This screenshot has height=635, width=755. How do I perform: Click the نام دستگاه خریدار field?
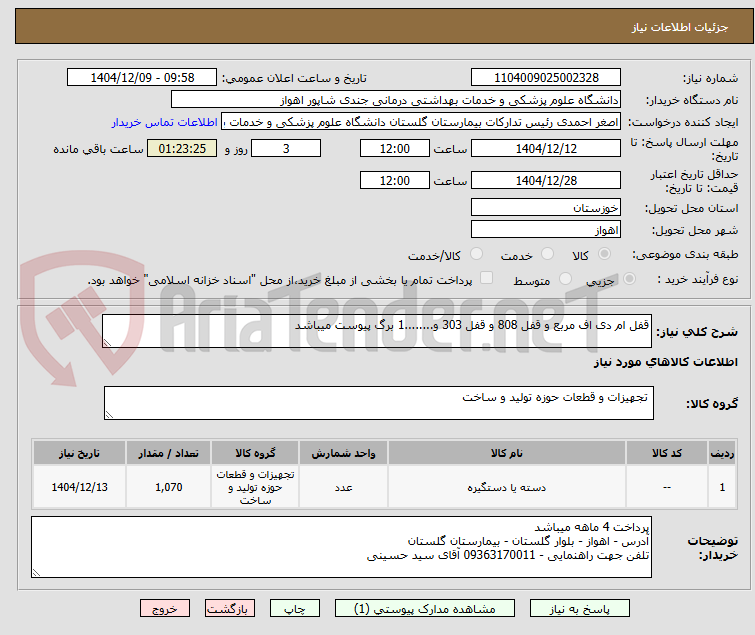click(x=396, y=100)
